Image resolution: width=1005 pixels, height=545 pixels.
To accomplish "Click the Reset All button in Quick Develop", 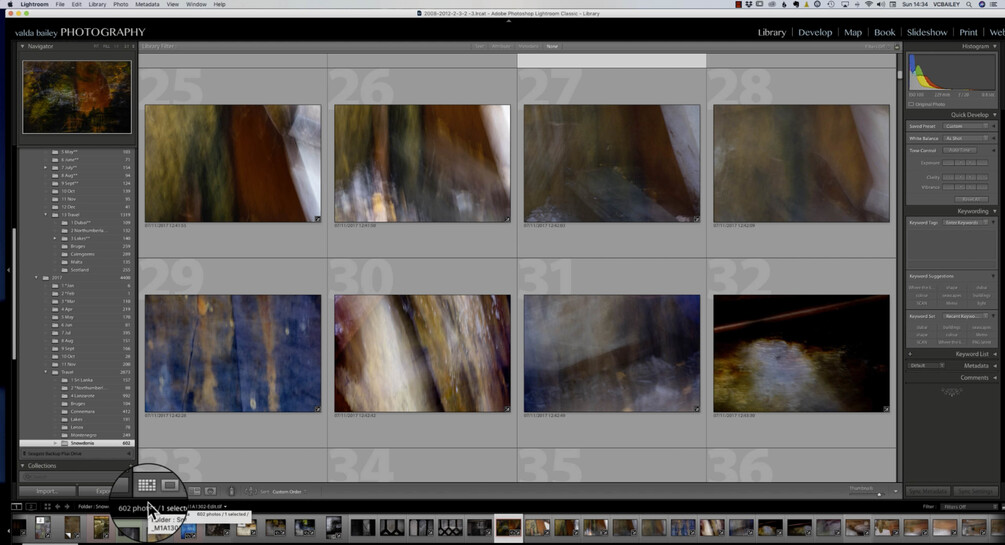I will (970, 199).
